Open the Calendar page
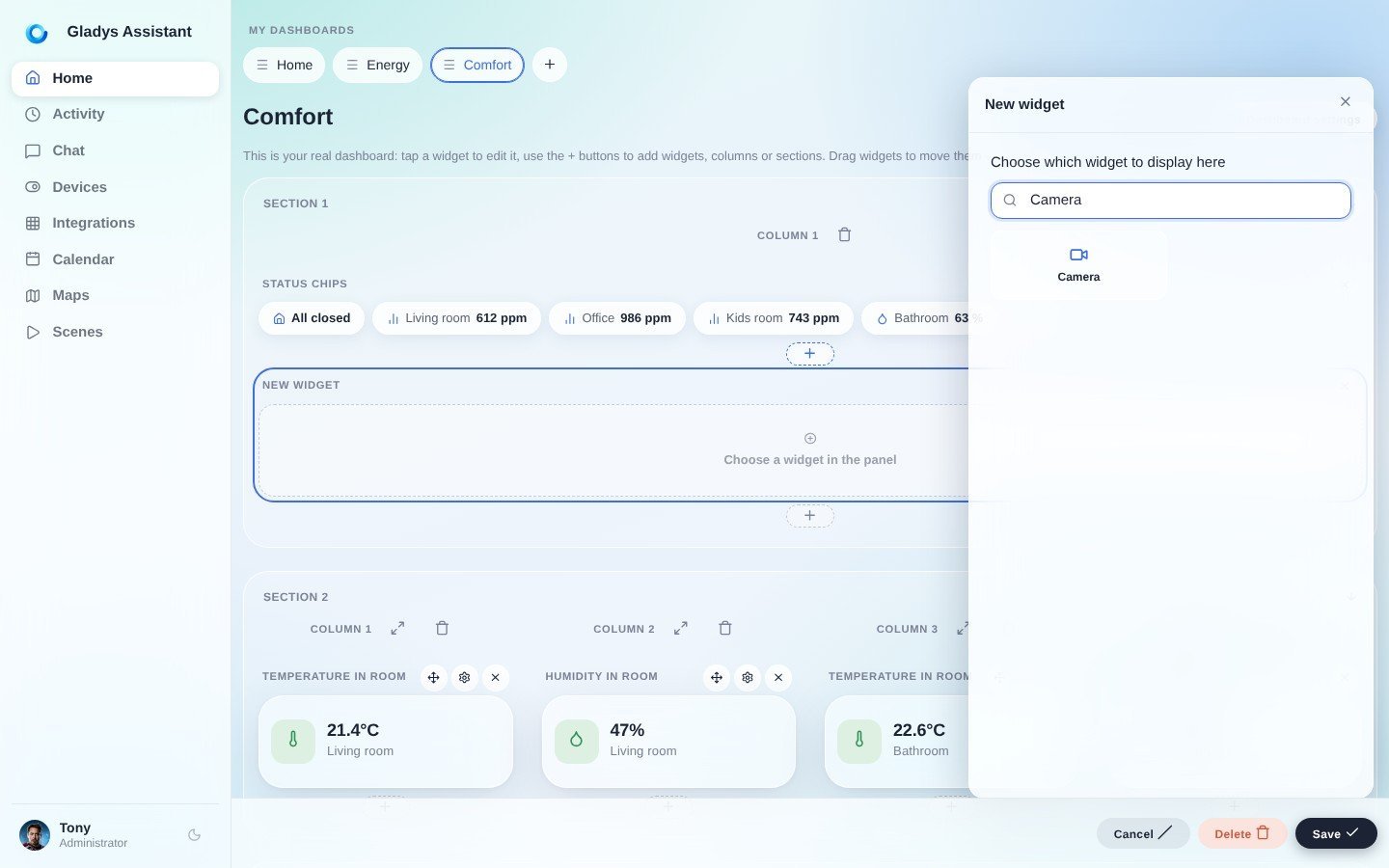This screenshot has width=1389, height=868. click(x=115, y=259)
